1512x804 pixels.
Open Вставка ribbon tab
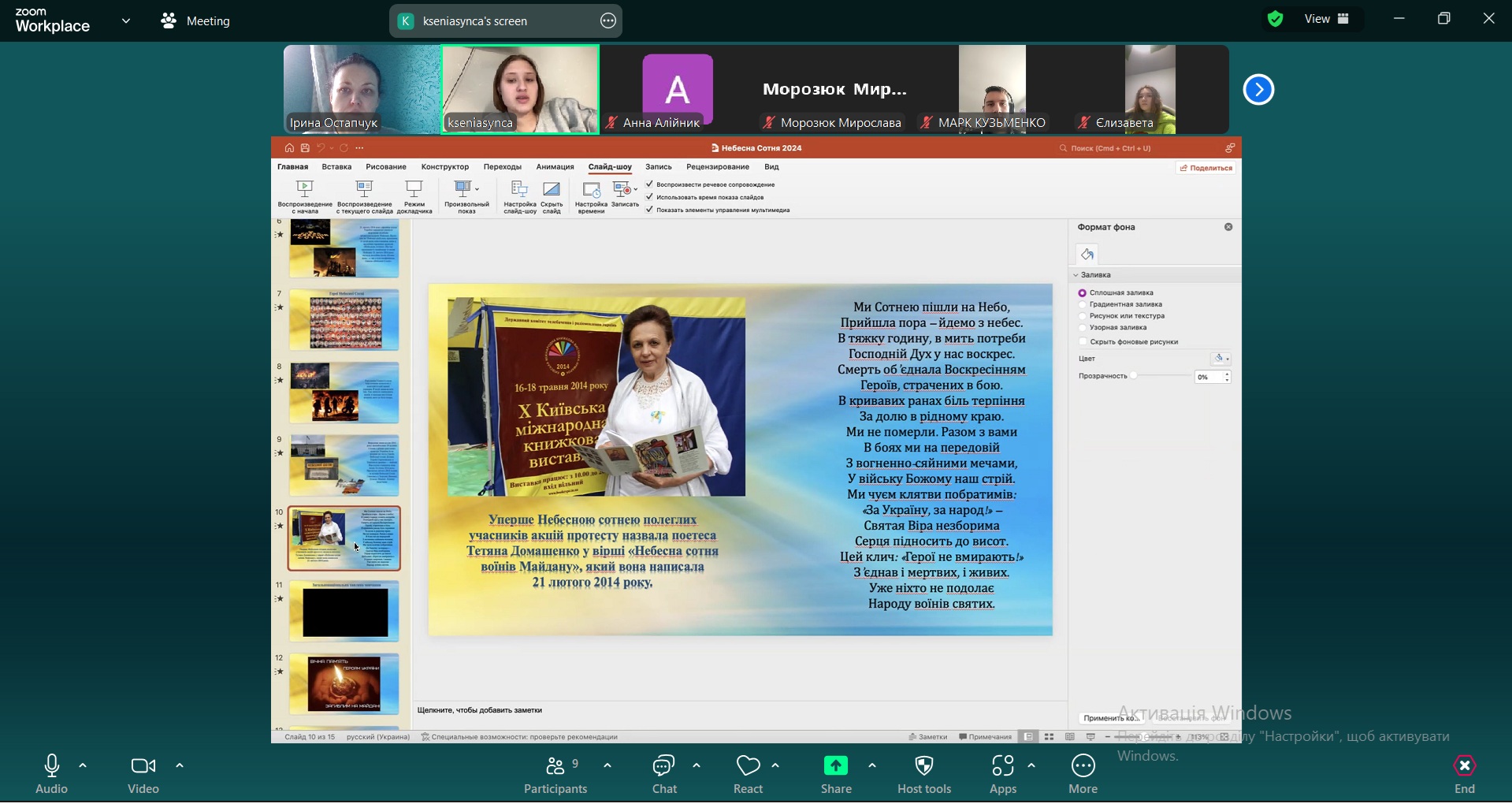coord(336,167)
